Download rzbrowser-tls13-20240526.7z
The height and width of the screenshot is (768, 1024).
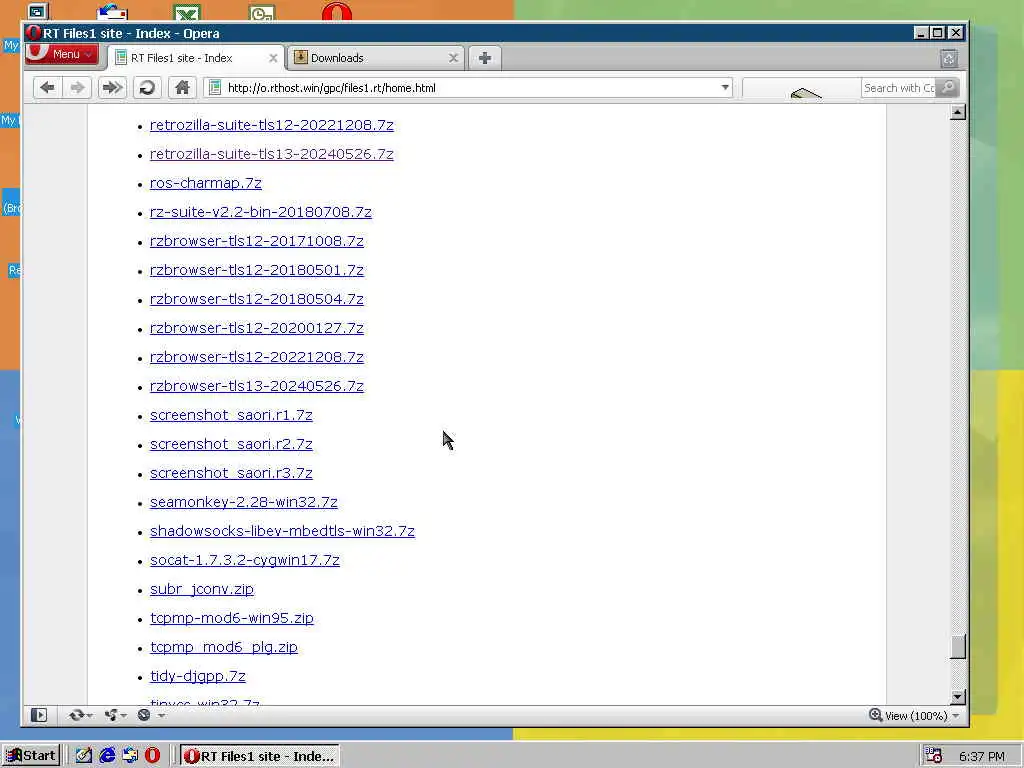[x=257, y=386]
